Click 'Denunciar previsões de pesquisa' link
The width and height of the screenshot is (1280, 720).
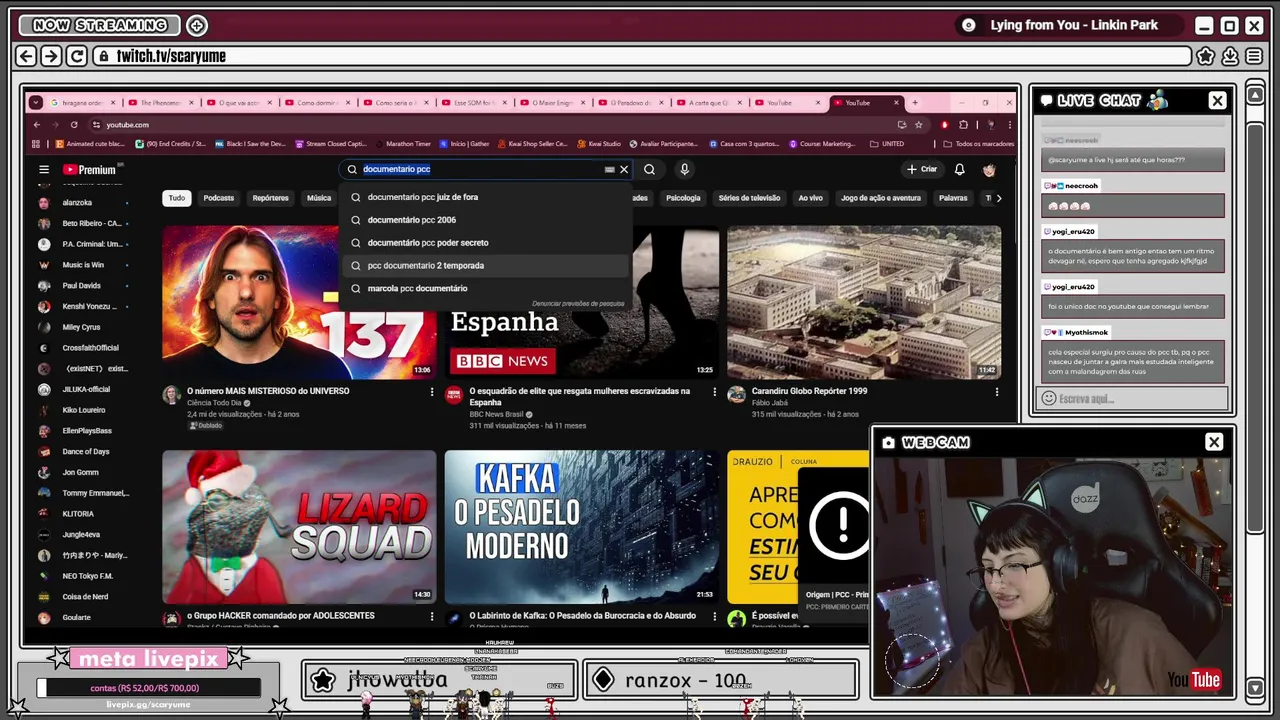pyautogui.click(x=578, y=303)
